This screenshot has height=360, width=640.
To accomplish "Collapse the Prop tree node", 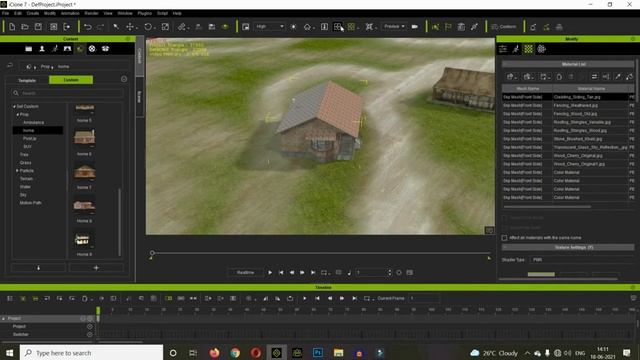I will coord(18,115).
